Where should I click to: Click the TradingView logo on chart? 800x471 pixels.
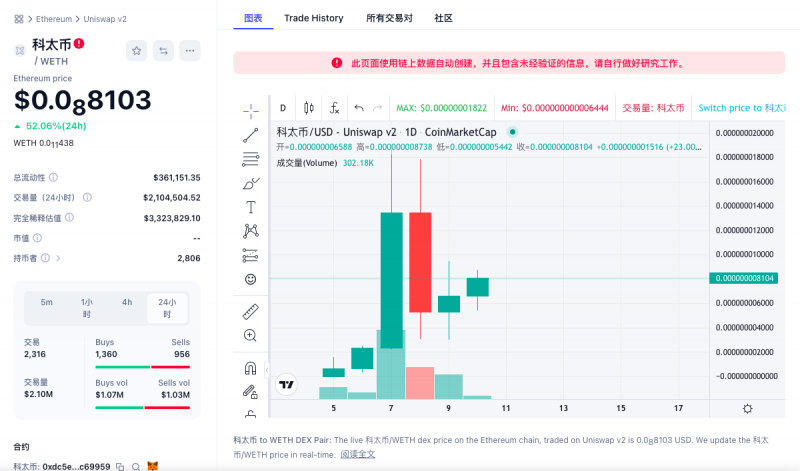(286, 384)
